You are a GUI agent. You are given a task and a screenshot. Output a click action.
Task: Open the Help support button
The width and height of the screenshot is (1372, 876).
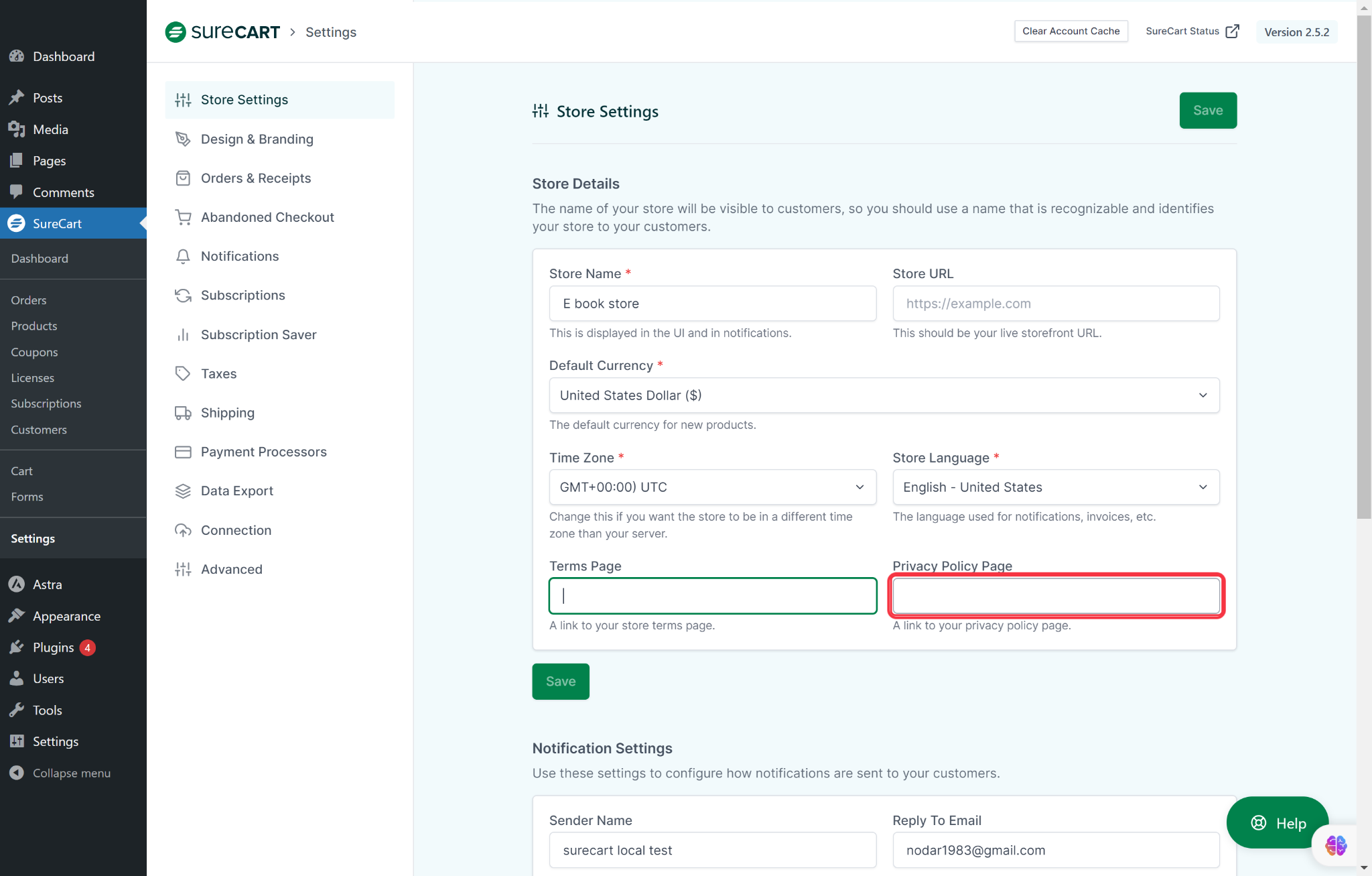[x=1278, y=823]
